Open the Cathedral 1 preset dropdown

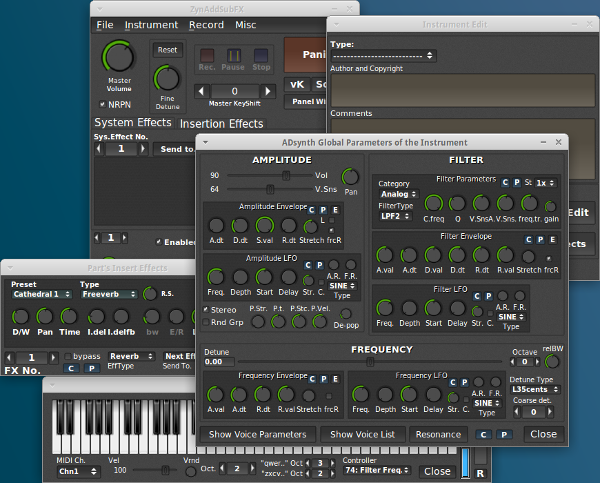click(x=42, y=294)
